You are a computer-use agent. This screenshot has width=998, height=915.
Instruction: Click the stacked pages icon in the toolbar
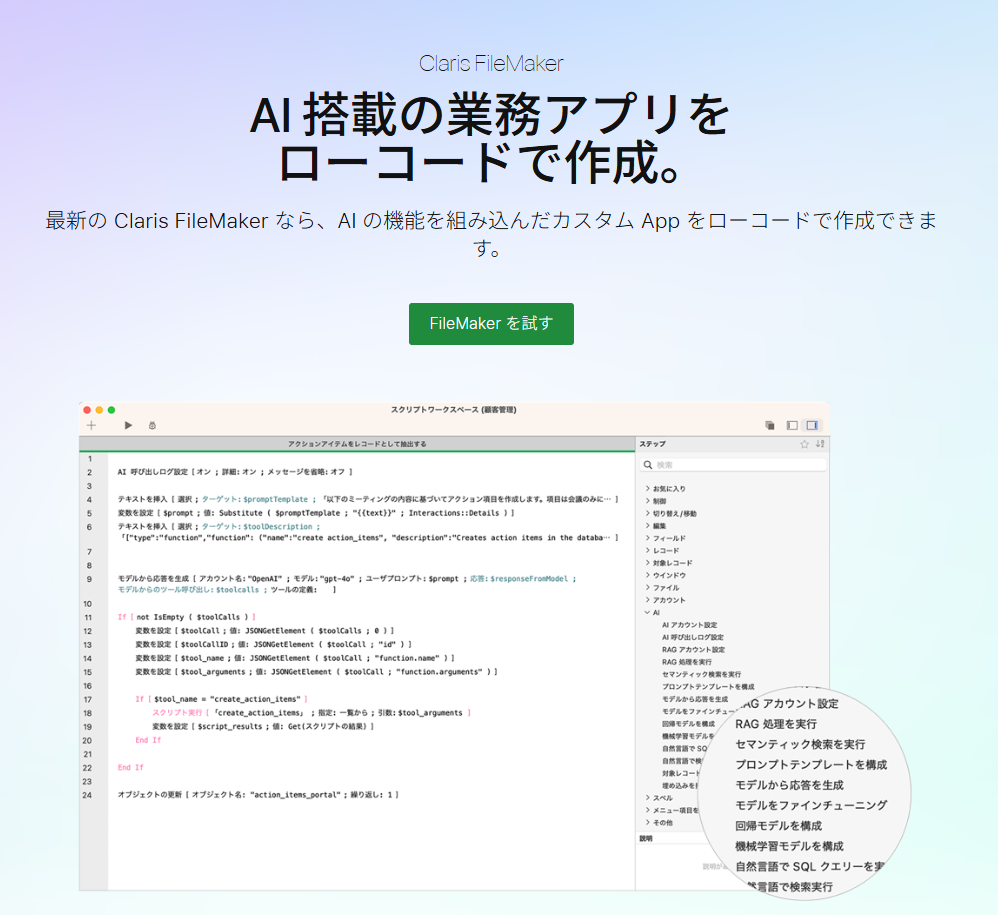pyautogui.click(x=770, y=425)
